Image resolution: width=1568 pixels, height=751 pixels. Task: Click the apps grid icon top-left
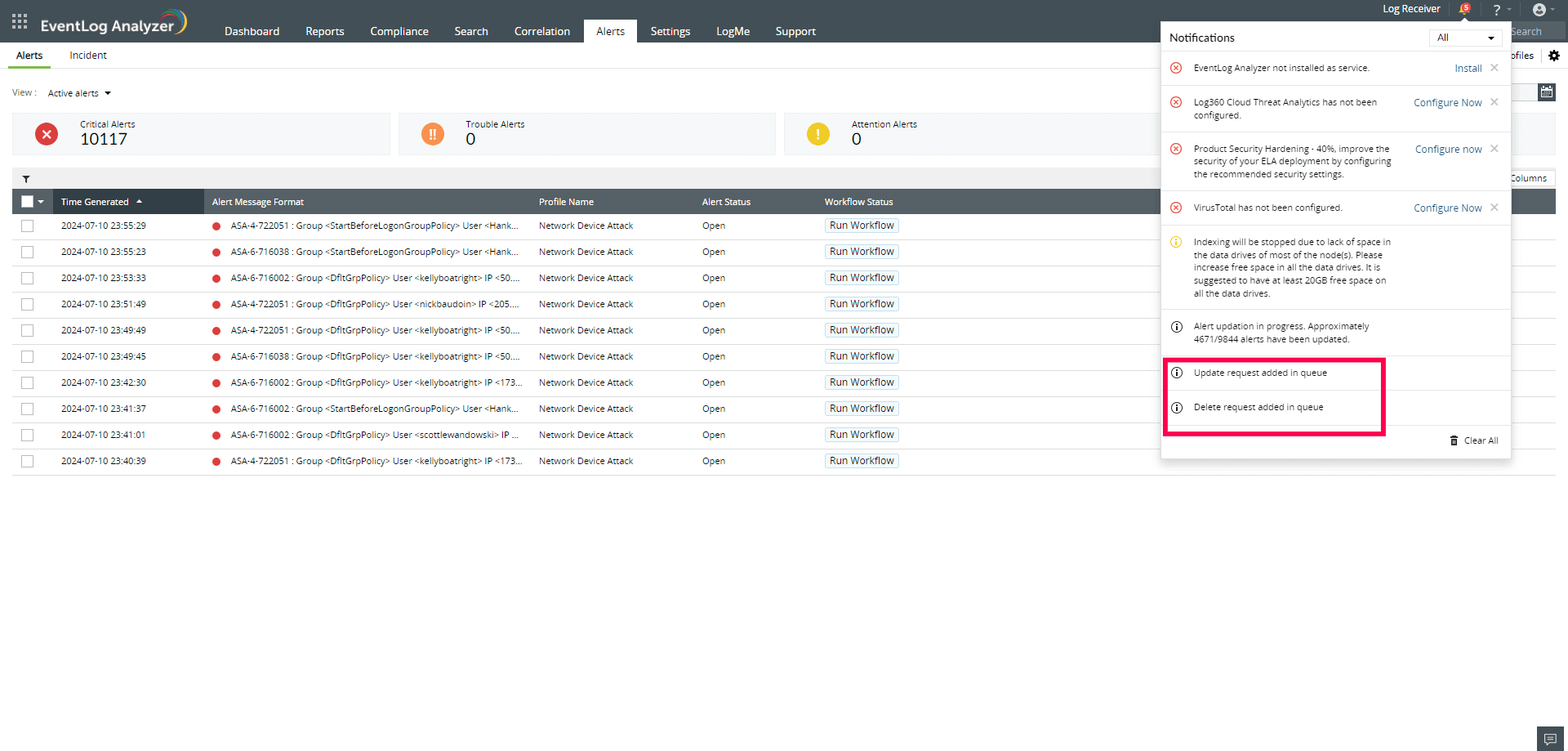(x=19, y=21)
